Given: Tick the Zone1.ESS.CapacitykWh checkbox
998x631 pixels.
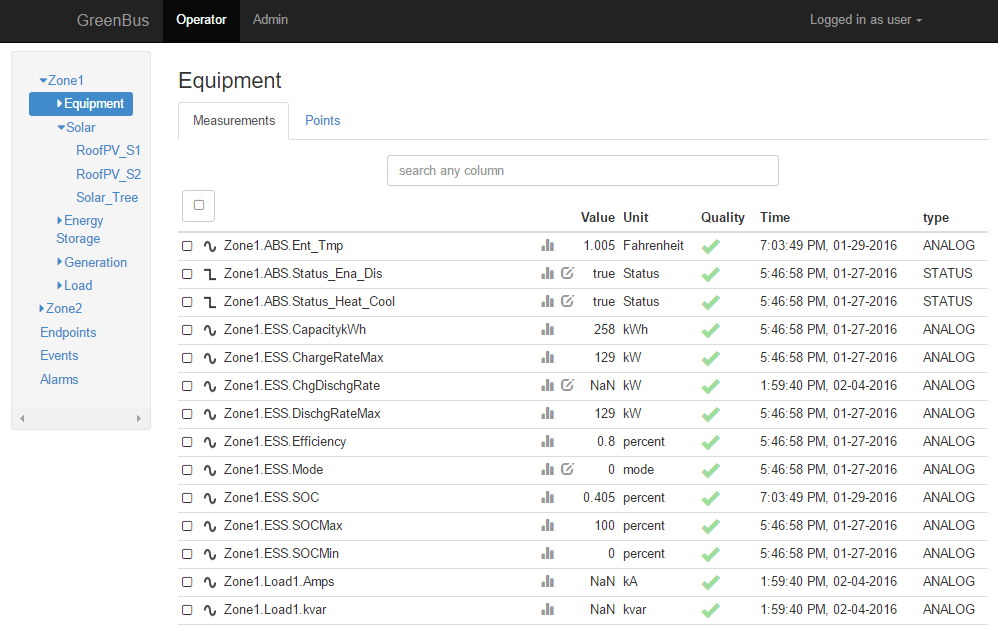Looking at the screenshot, I should [187, 330].
